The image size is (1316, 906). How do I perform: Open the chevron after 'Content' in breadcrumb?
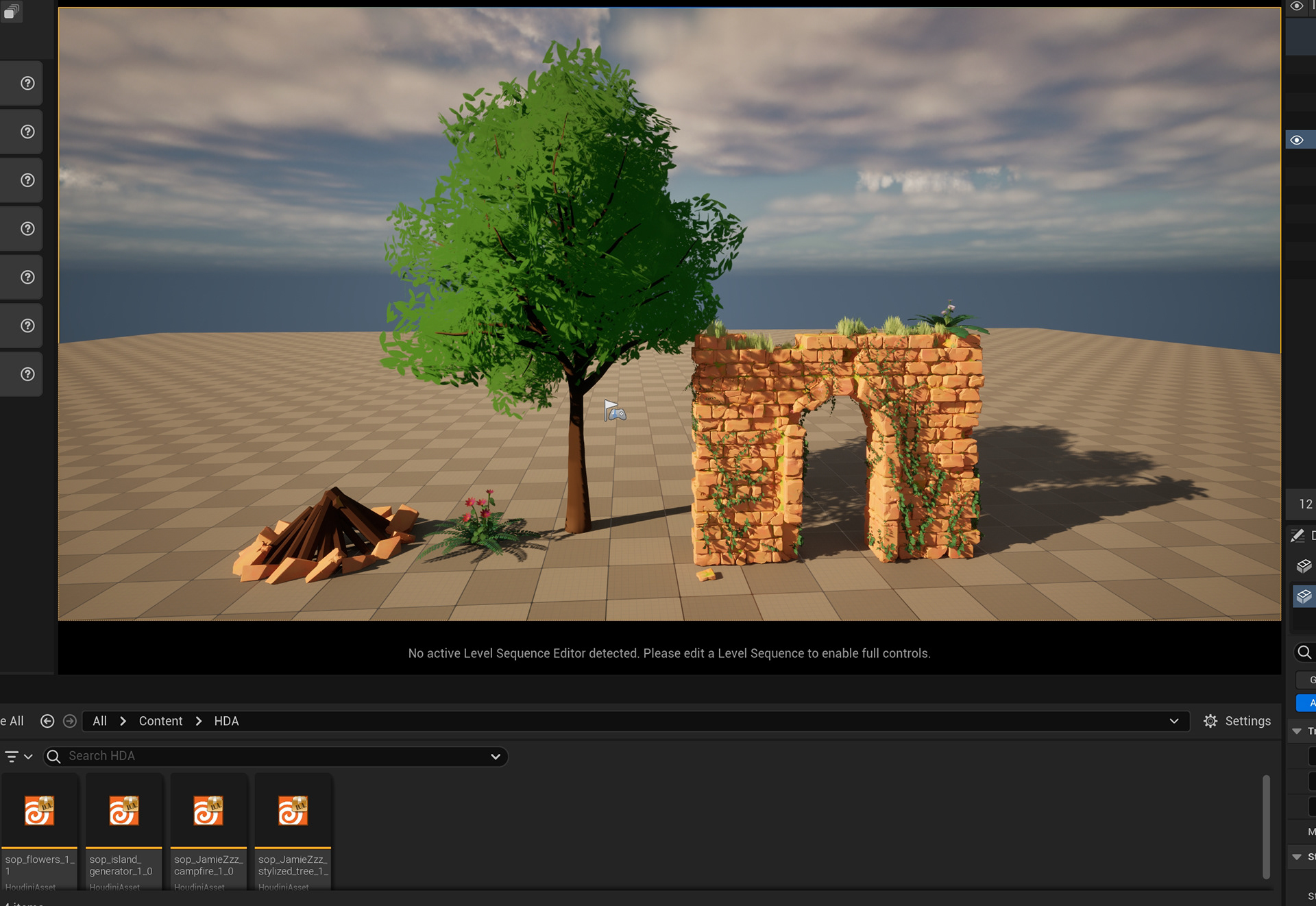pyautogui.click(x=199, y=721)
